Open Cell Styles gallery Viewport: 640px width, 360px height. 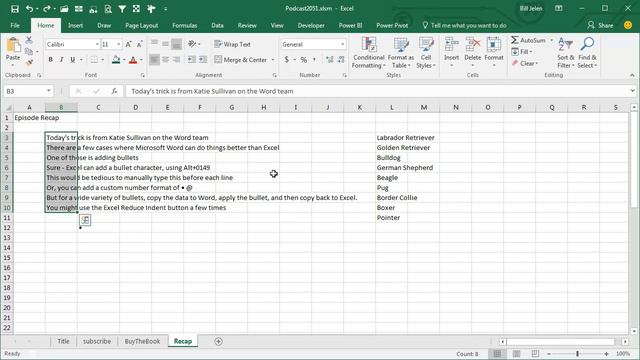click(x=426, y=53)
